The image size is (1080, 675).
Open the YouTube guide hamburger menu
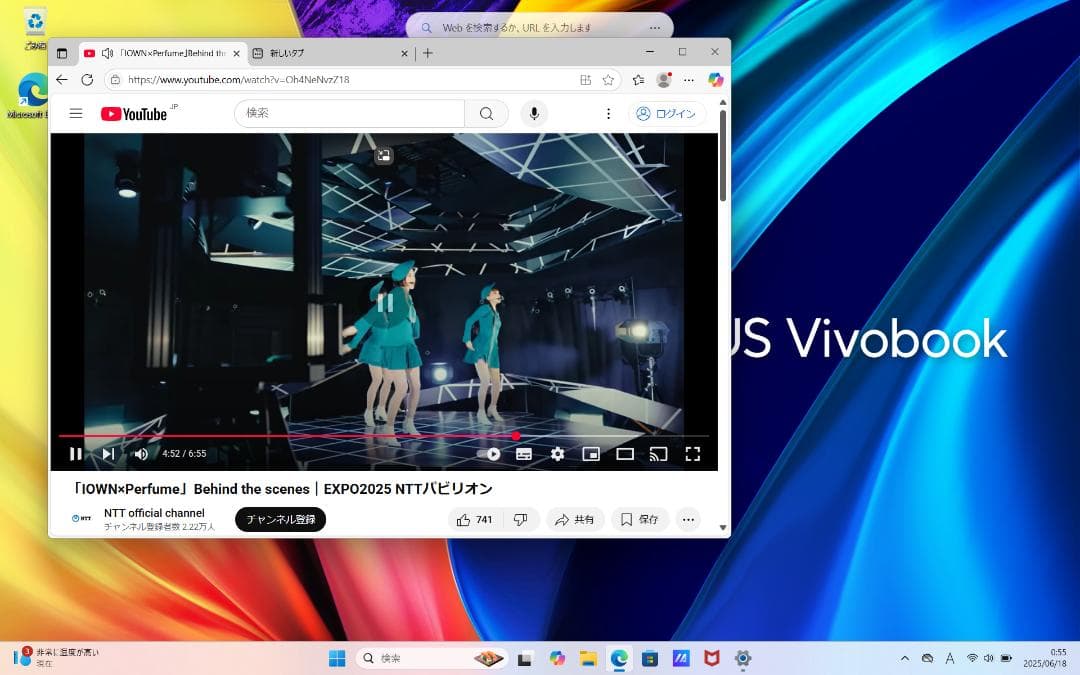(x=75, y=113)
